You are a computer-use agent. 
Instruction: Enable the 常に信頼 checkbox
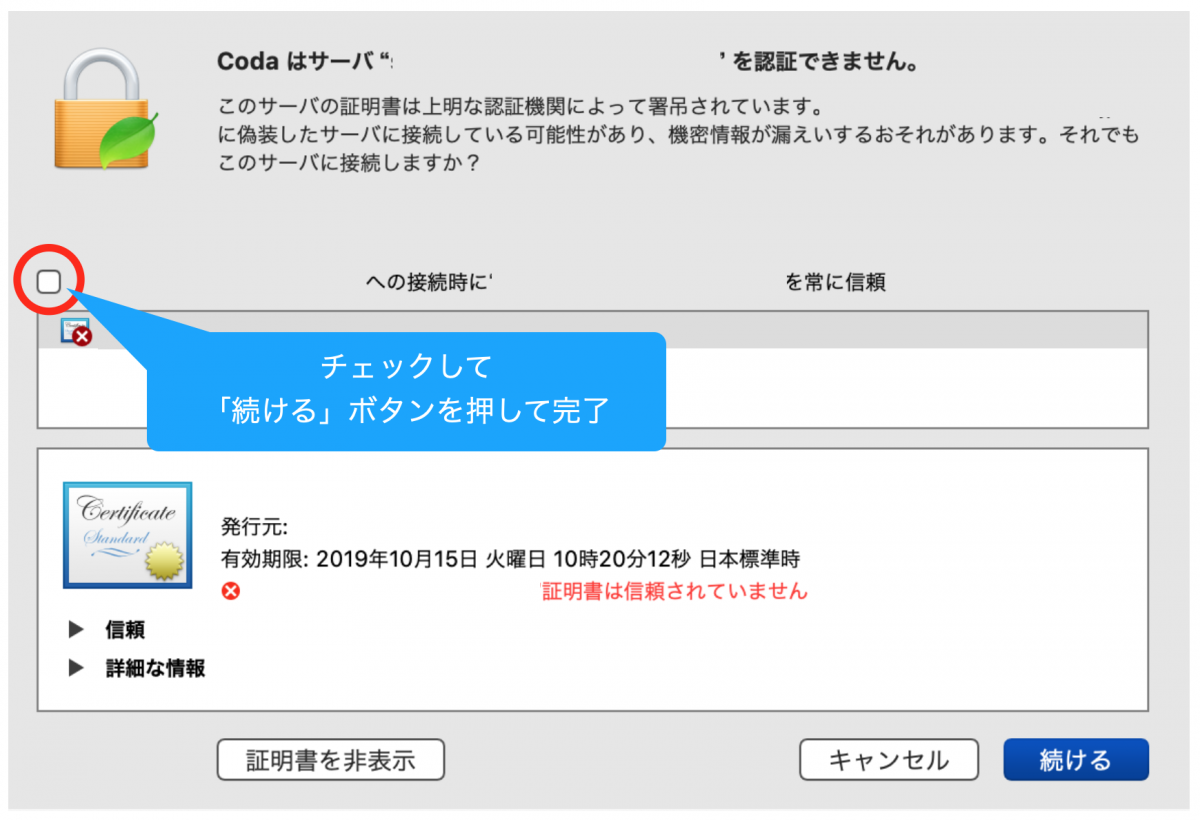coord(49,283)
